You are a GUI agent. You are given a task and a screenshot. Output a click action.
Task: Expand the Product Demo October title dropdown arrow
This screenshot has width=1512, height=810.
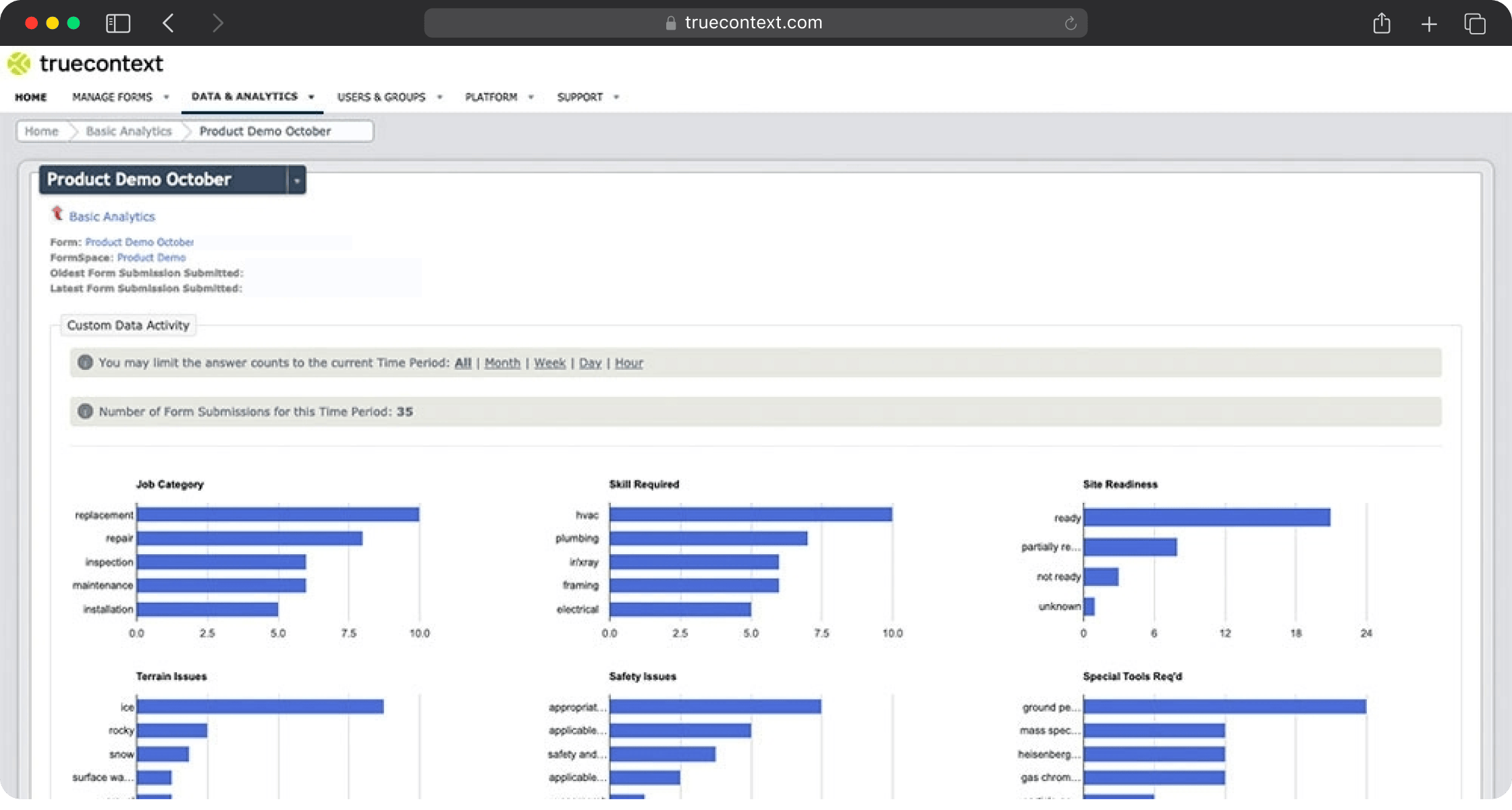[297, 180]
